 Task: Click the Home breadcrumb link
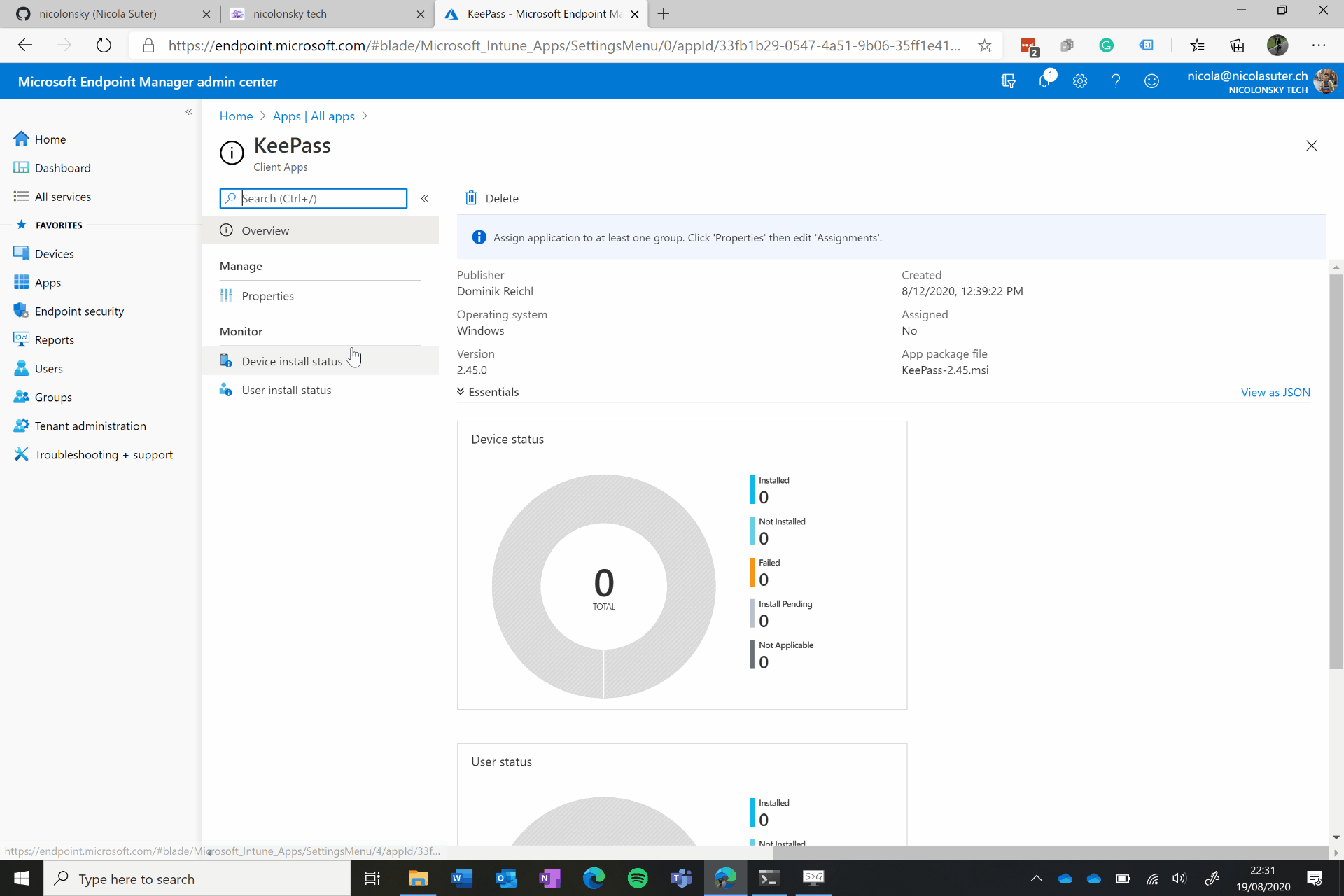point(236,116)
